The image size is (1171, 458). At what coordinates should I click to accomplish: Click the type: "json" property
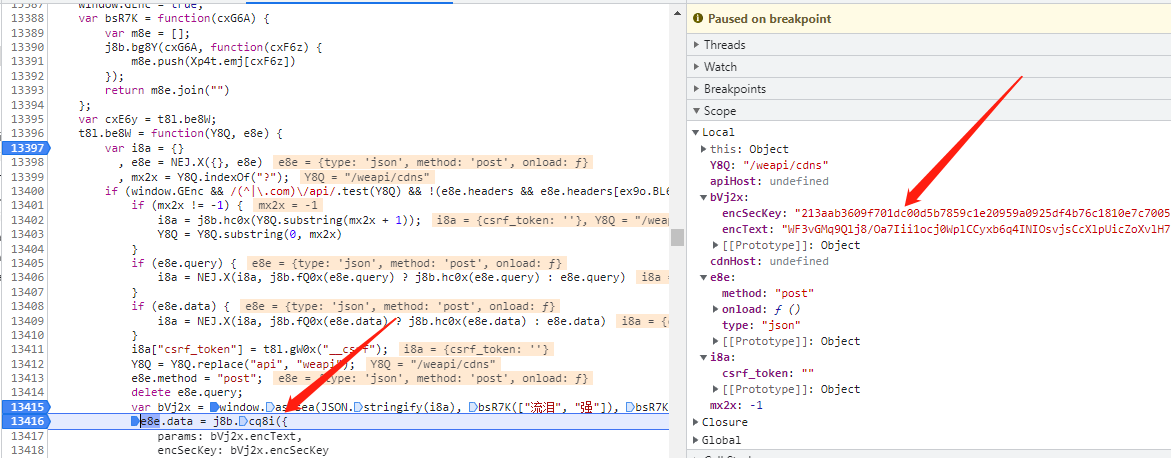point(761,325)
